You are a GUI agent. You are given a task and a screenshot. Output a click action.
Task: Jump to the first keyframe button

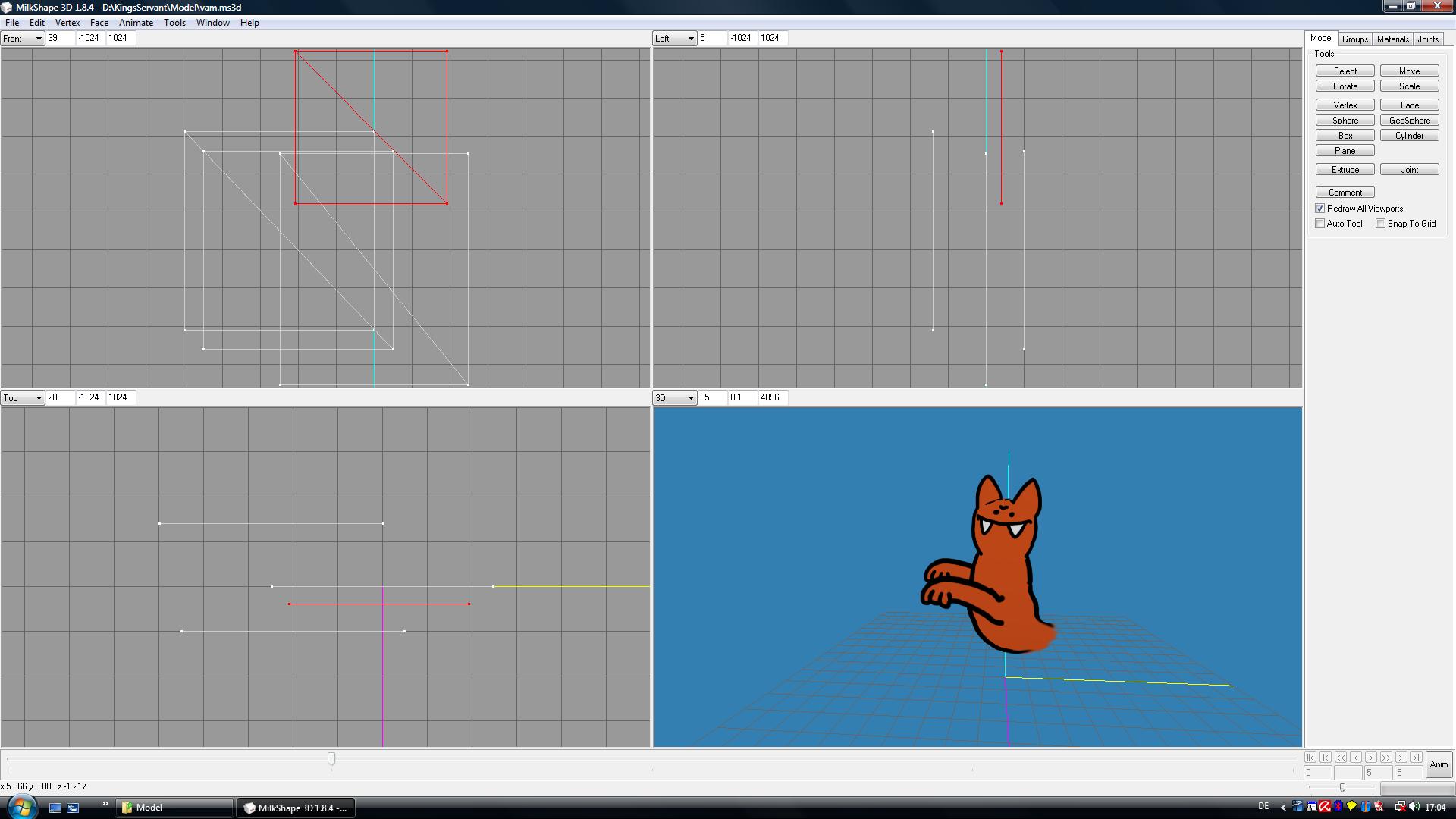[1310, 758]
